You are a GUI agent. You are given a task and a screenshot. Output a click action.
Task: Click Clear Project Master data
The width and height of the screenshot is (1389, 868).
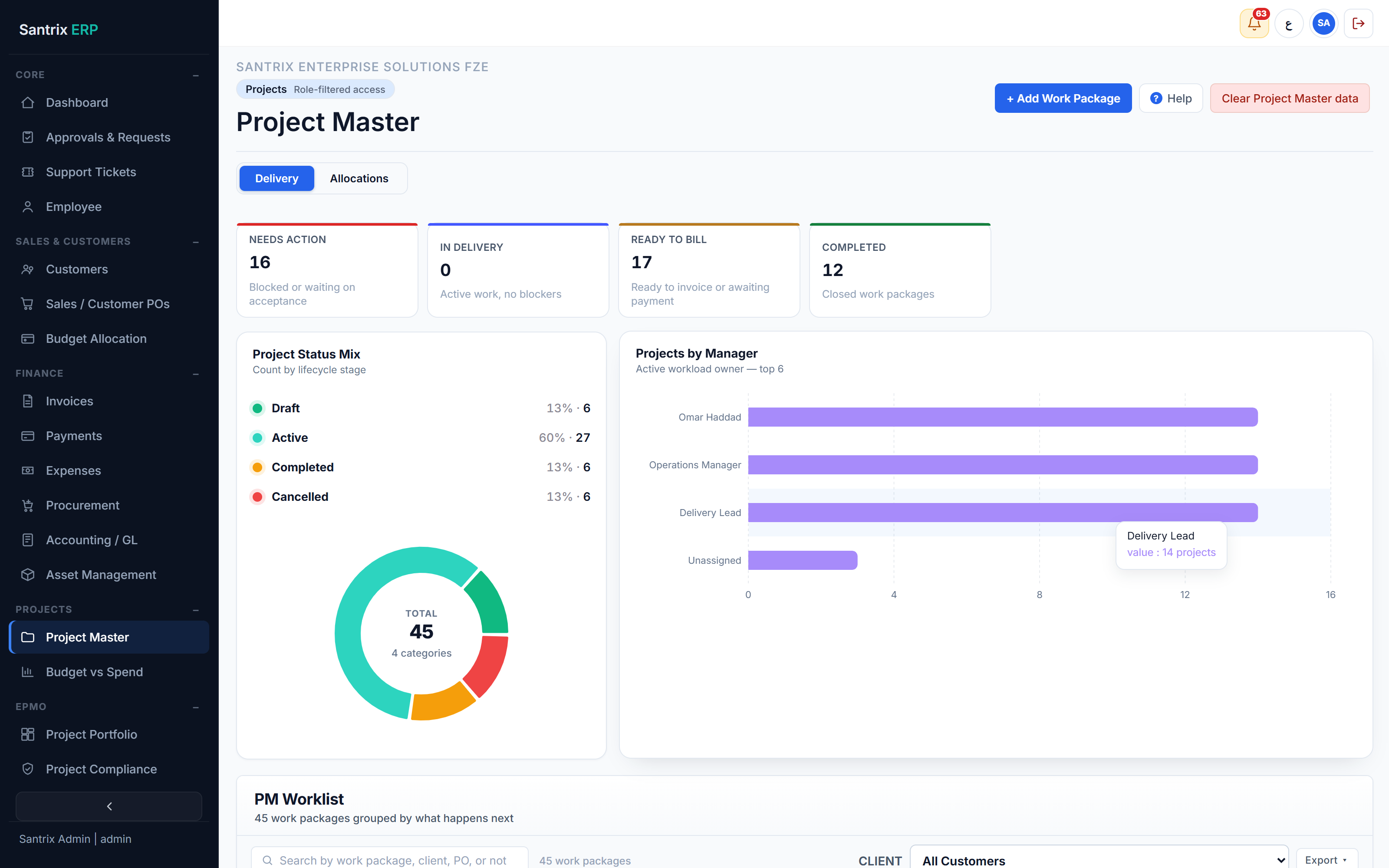click(1290, 98)
